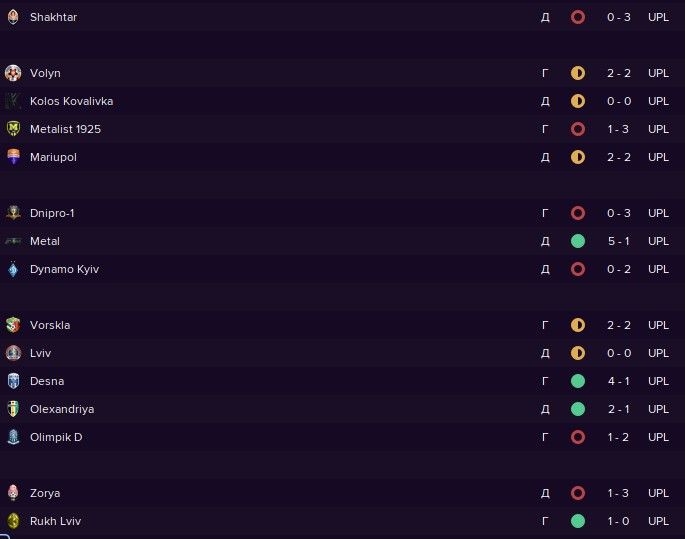Click the Desna club badge icon
Image resolution: width=685 pixels, height=539 pixels.
coord(13,381)
